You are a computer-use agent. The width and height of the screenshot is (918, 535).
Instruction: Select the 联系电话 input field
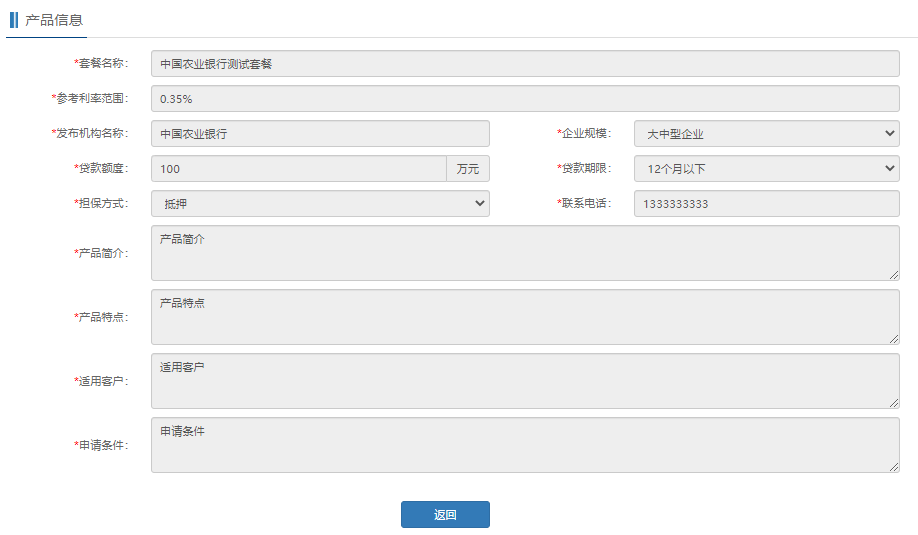pyautogui.click(x=766, y=204)
